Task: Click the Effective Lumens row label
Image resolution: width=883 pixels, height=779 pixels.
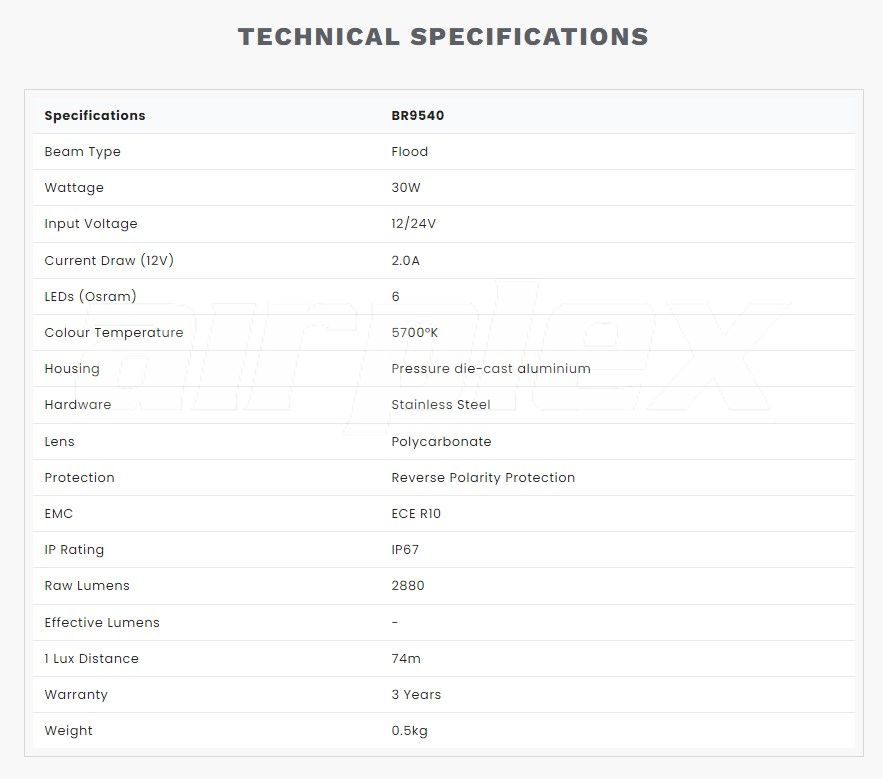Action: tap(102, 623)
